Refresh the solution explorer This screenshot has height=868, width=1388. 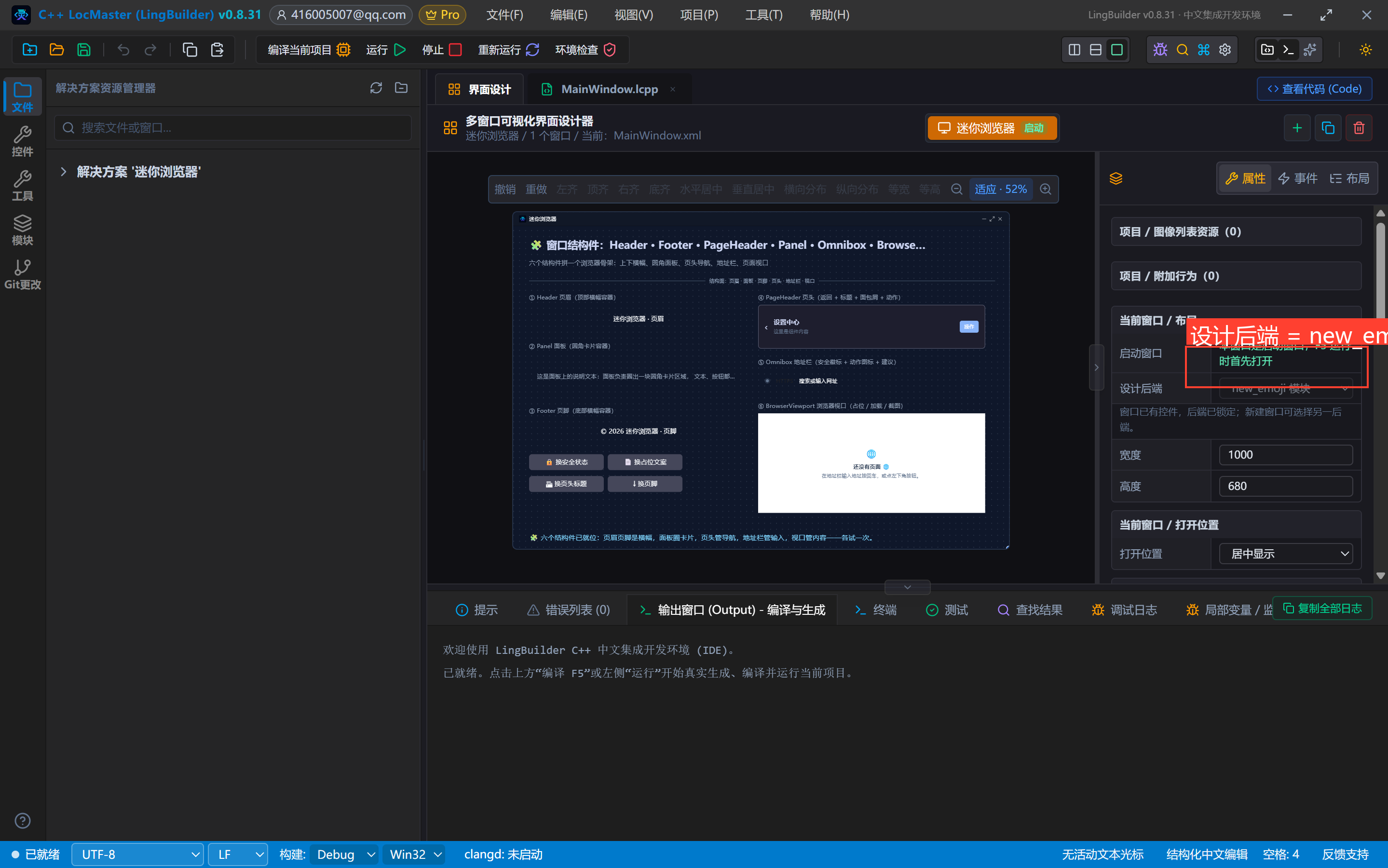coord(376,88)
